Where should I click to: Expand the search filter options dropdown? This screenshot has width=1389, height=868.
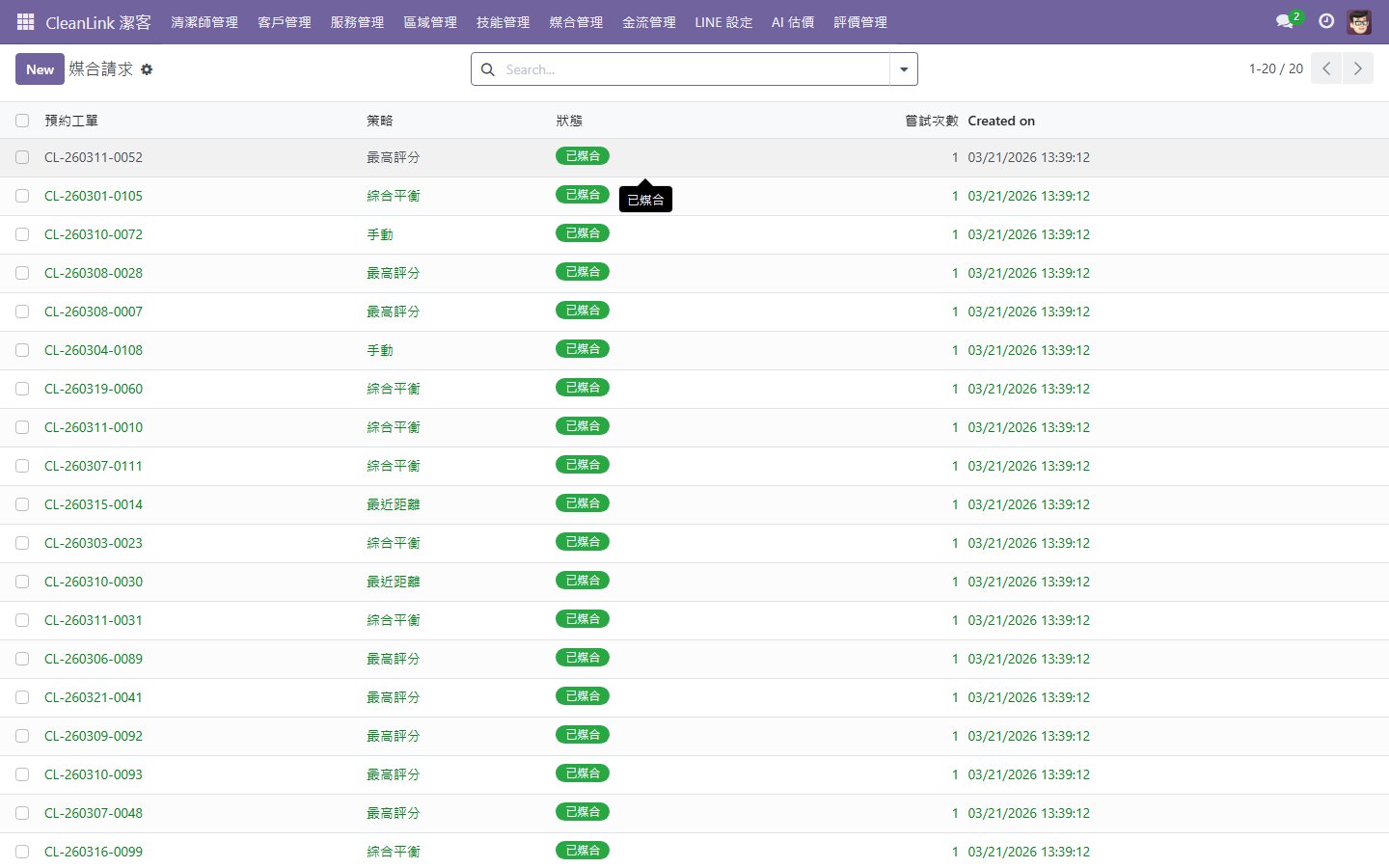904,69
